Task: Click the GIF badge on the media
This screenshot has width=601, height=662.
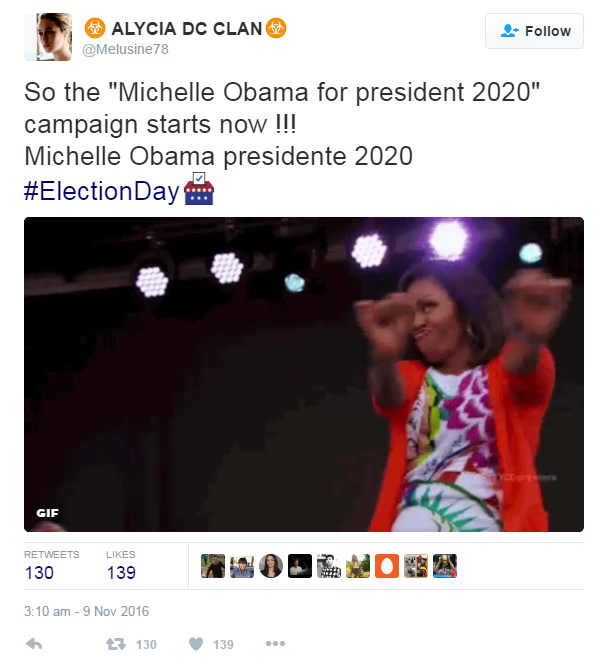Action: 47,513
